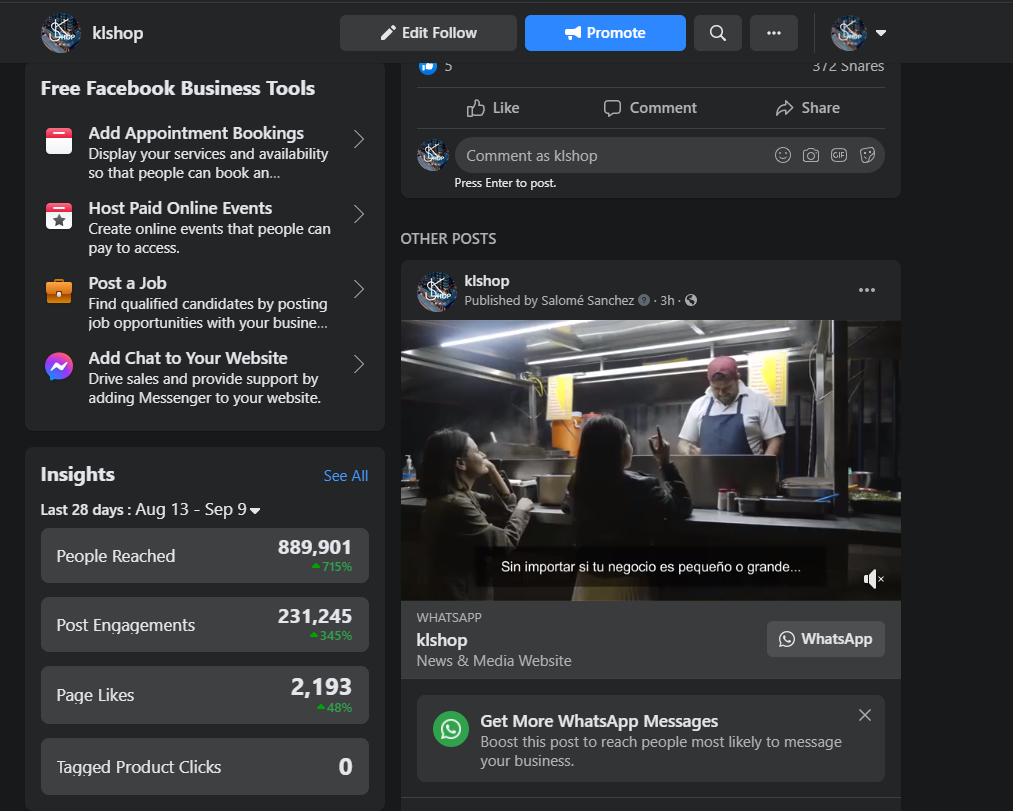This screenshot has height=811, width=1013.
Task: Click the klshop page name in header
Action: [118, 33]
